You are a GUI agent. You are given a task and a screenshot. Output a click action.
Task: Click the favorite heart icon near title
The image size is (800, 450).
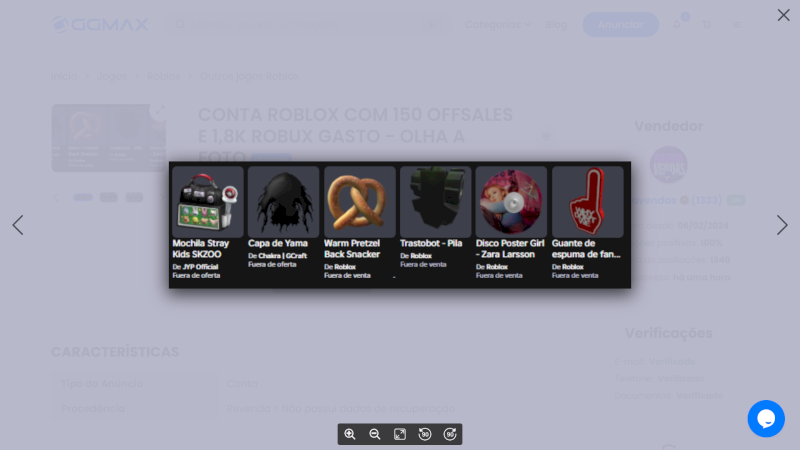(x=546, y=136)
